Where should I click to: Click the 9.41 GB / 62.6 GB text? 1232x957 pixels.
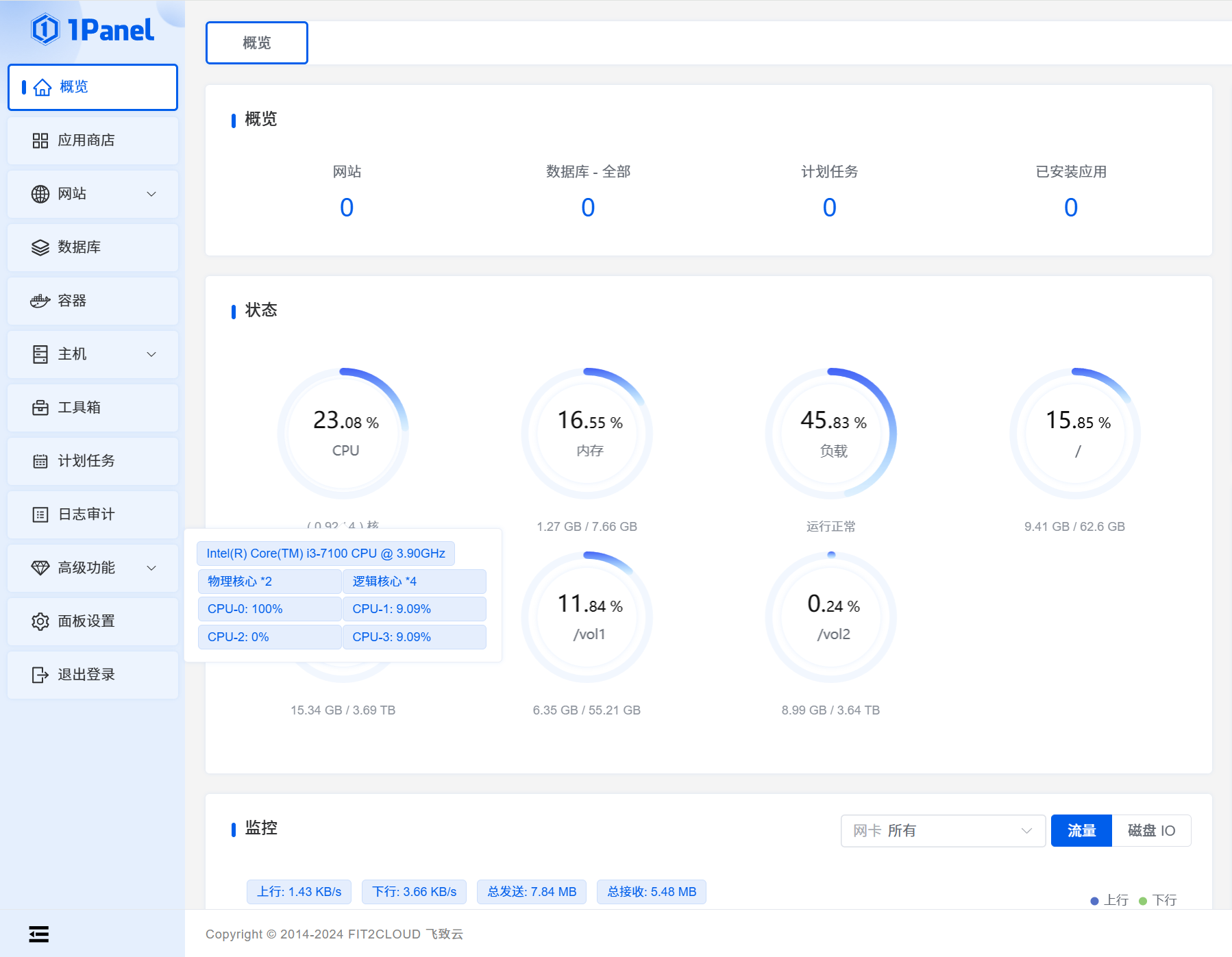click(x=1075, y=527)
